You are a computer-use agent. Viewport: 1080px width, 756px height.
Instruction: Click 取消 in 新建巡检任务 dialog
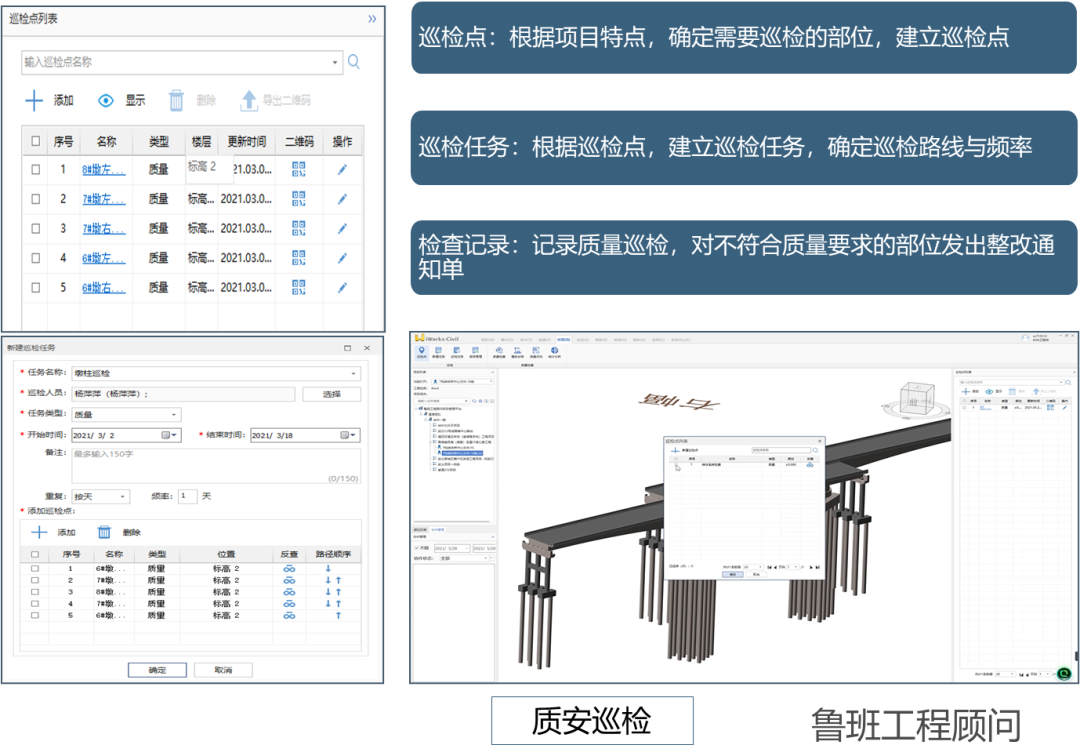coord(223,670)
